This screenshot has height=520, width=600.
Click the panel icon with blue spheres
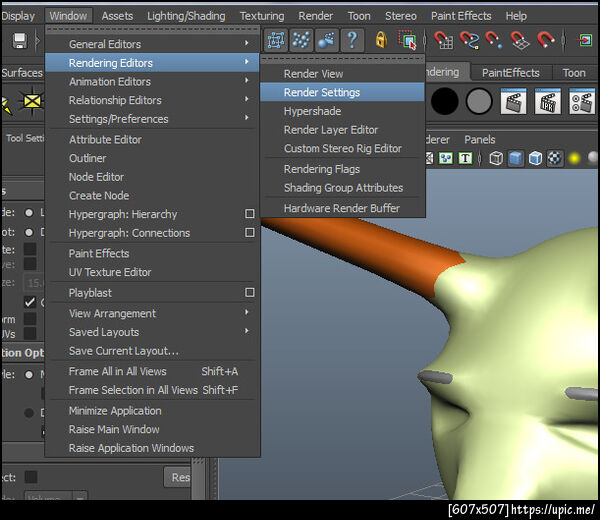[446, 158]
